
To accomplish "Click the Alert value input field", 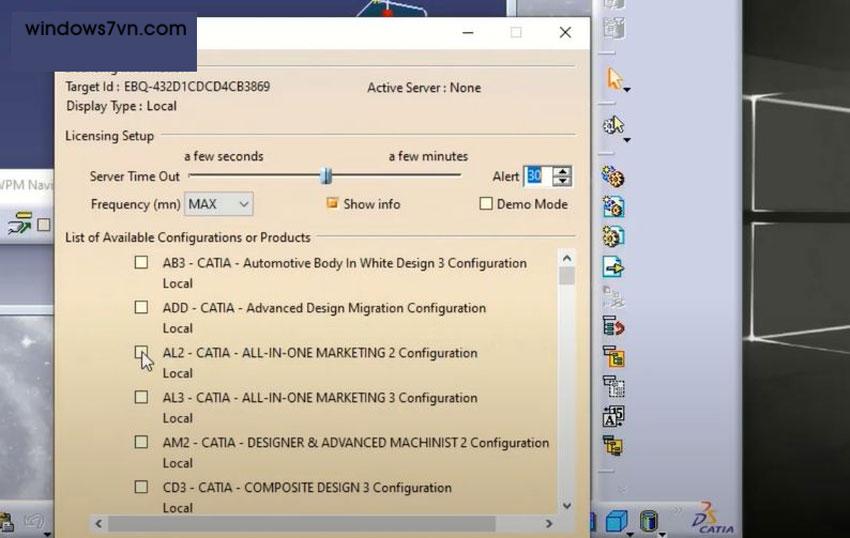I will pyautogui.click(x=538, y=176).
